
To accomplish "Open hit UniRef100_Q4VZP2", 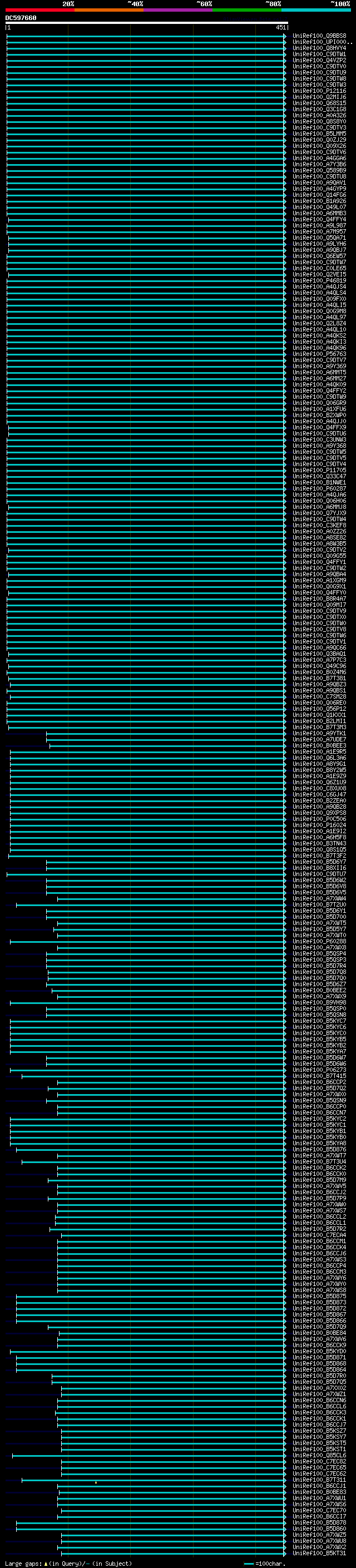I will pos(319,60).
